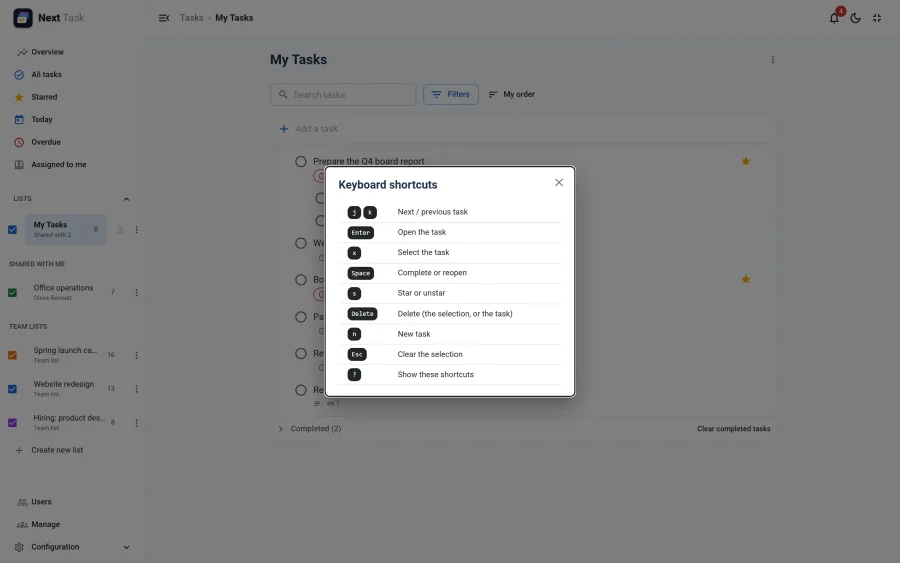
Task: Open Assigned to me
Action: (59, 165)
